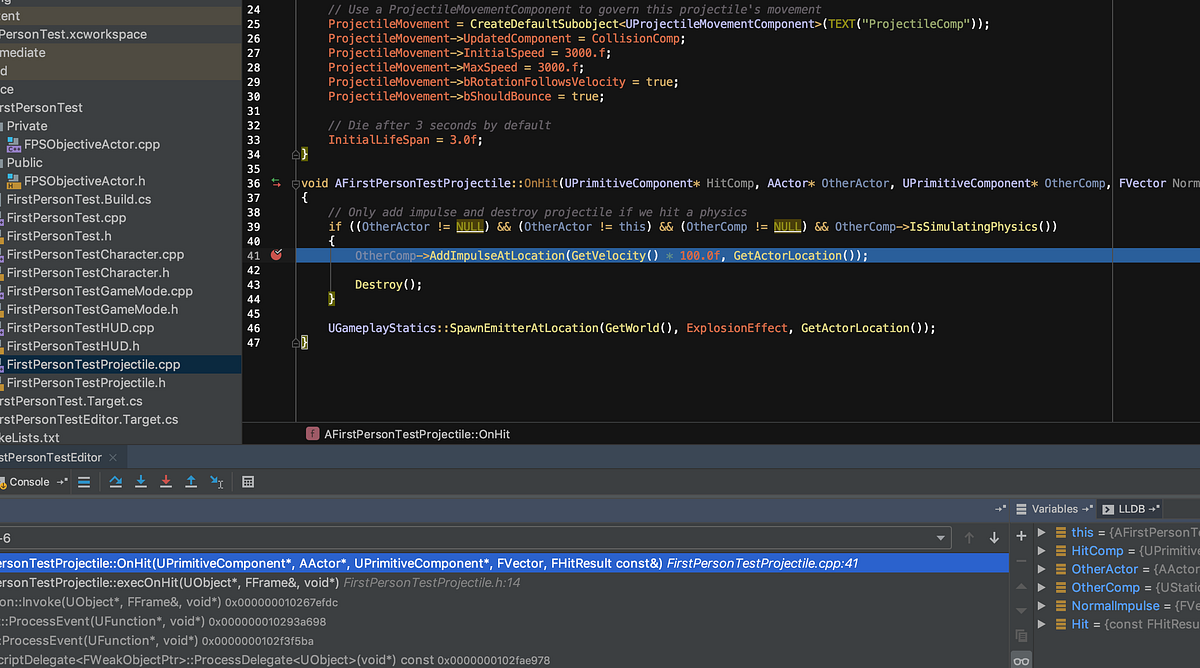Open the frames history dropdown arrow
Viewport: 1200px width, 668px height.
pyautogui.click(x=940, y=537)
